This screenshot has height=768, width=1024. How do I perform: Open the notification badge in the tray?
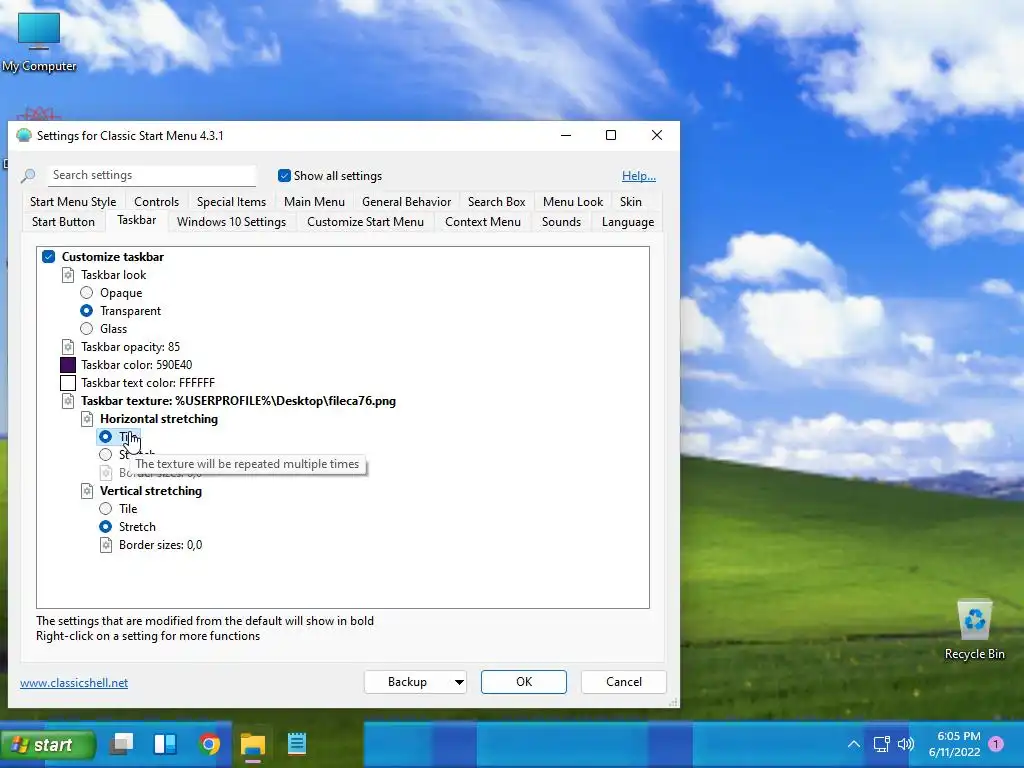point(996,744)
